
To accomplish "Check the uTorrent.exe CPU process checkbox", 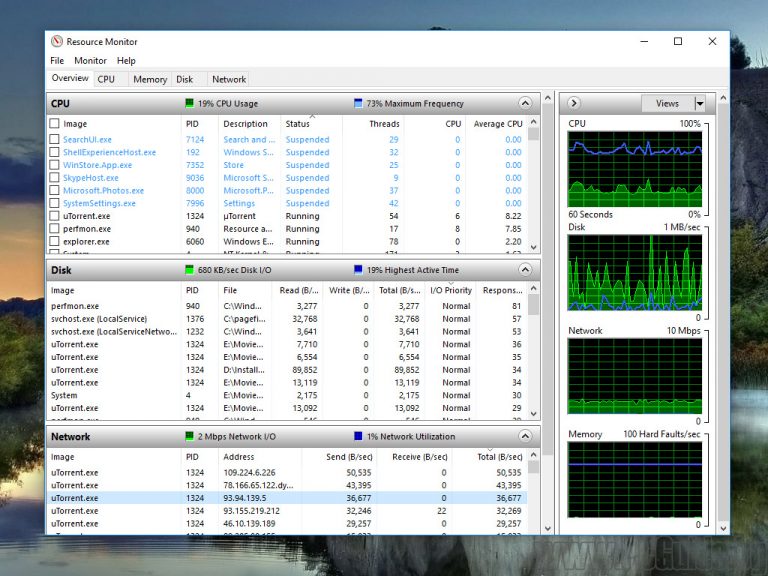I will coord(54,216).
